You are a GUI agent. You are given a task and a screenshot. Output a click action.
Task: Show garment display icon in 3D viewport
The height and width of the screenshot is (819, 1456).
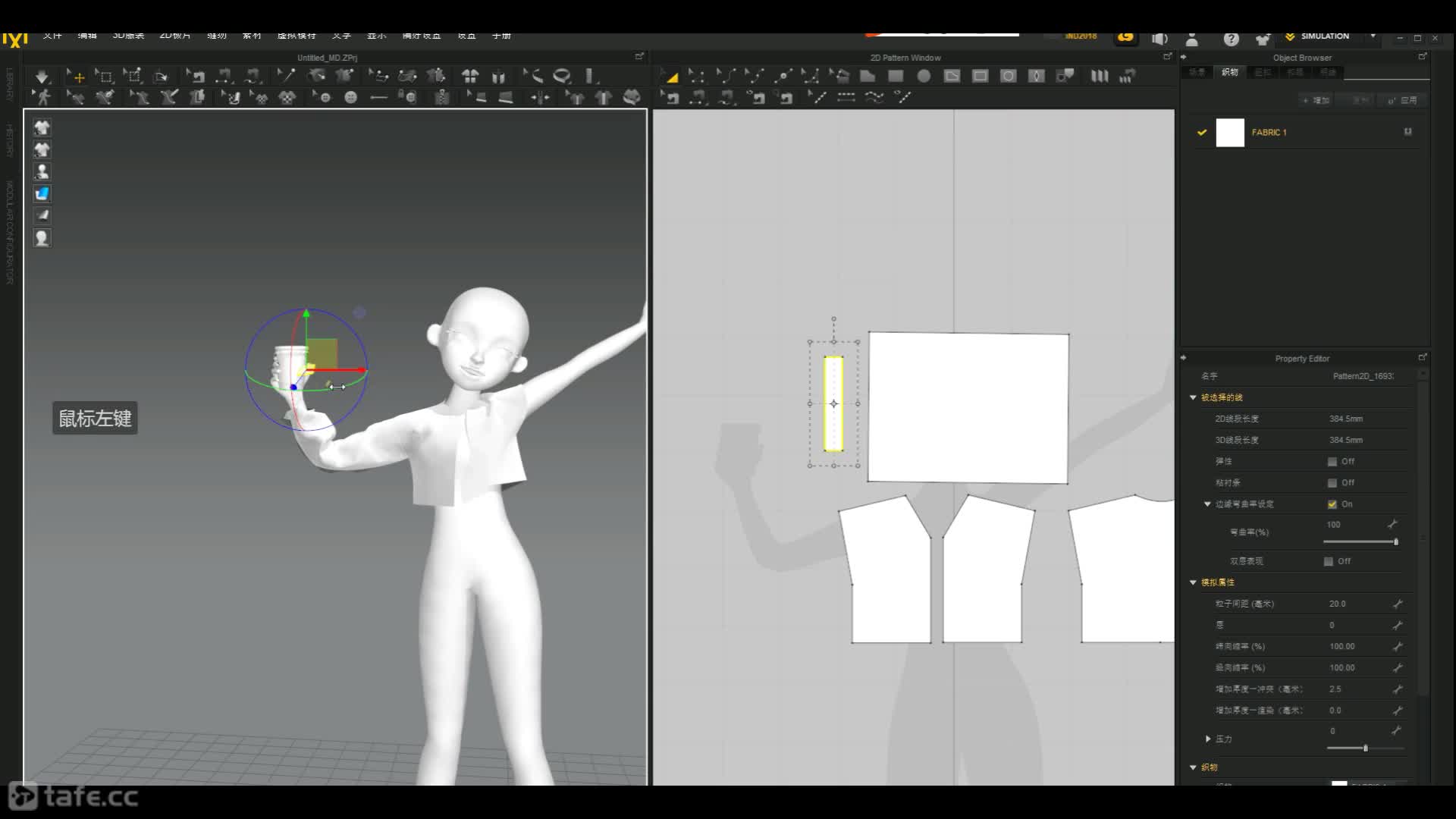[x=42, y=127]
